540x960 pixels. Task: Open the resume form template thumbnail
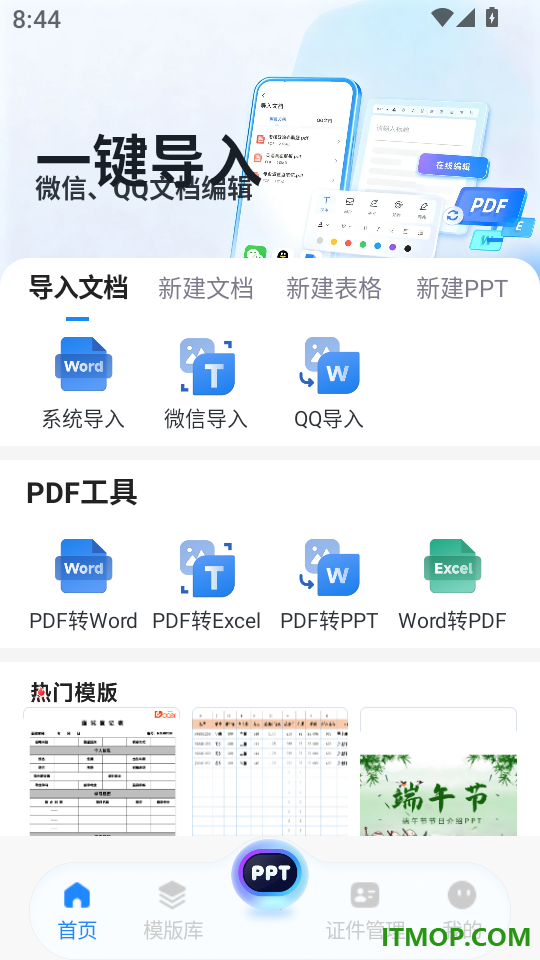[x=102, y=771]
